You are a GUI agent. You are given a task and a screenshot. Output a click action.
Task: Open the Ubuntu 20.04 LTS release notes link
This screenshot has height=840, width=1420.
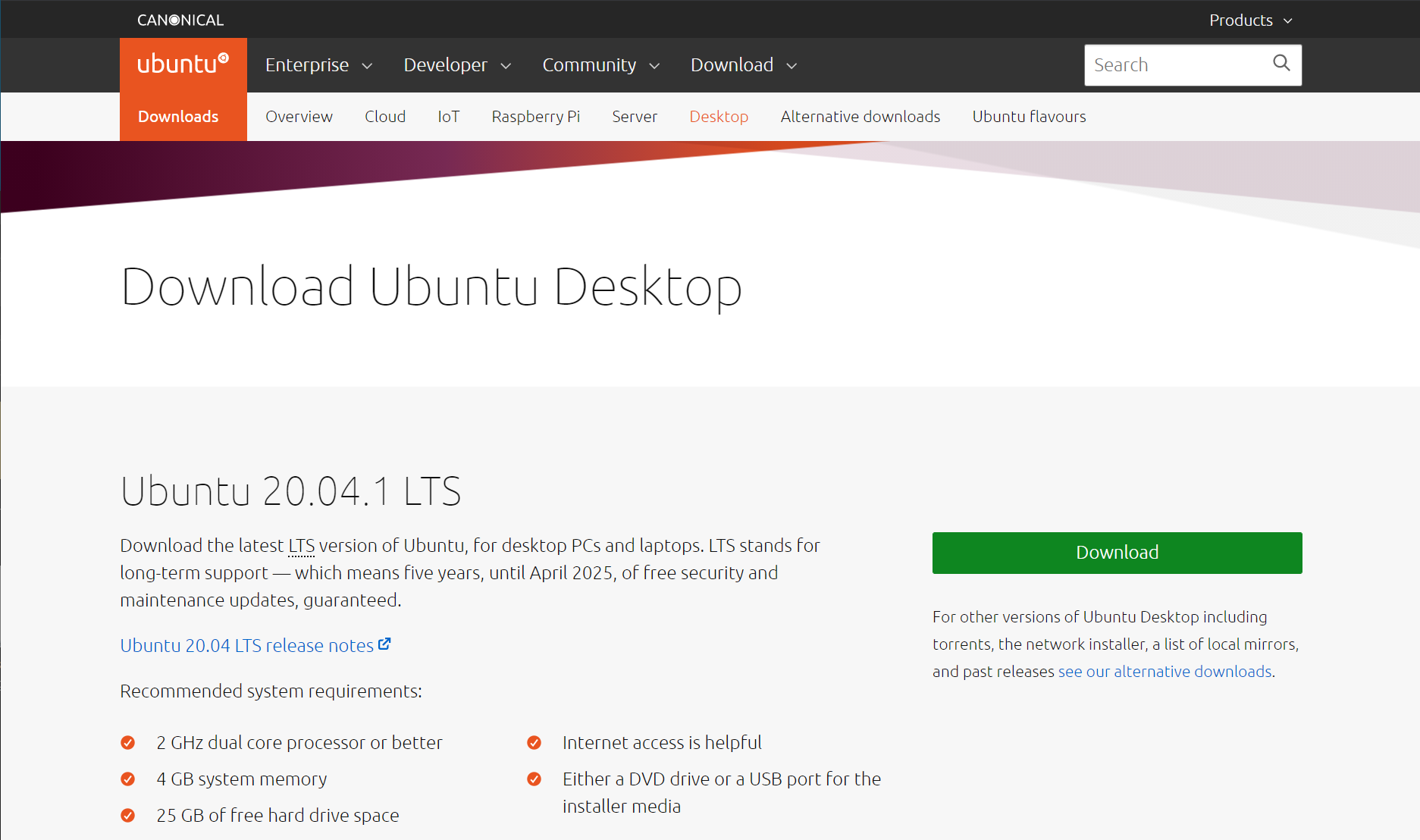tap(246, 645)
